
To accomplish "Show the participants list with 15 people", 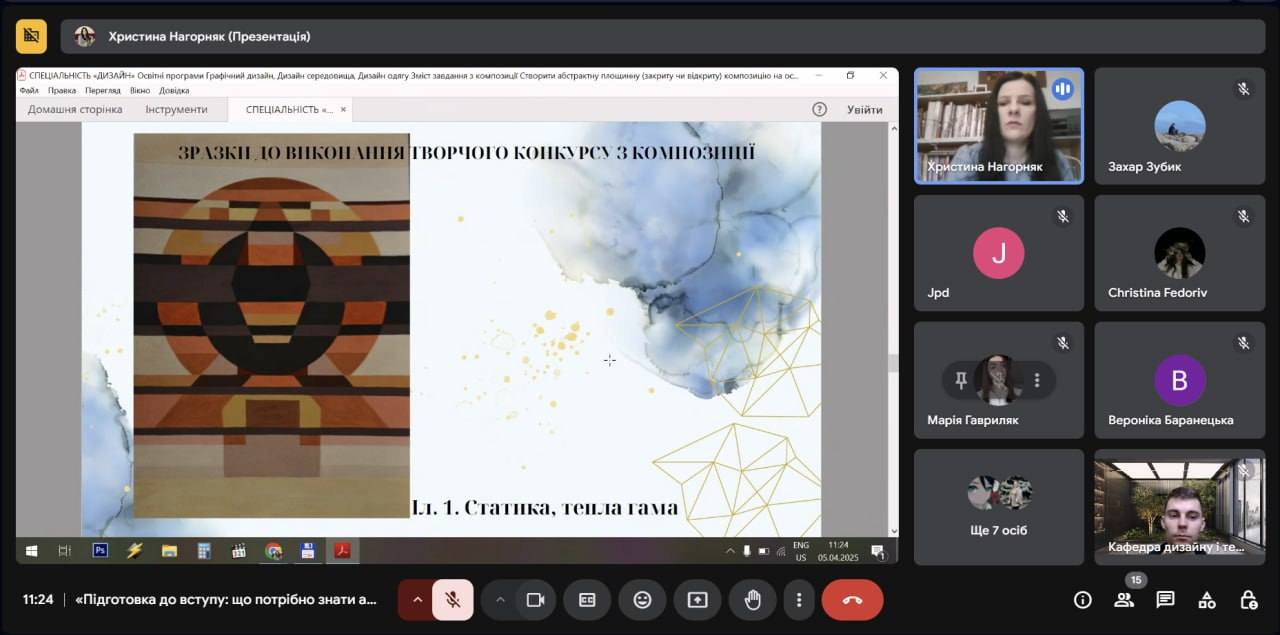I will click(x=1124, y=600).
